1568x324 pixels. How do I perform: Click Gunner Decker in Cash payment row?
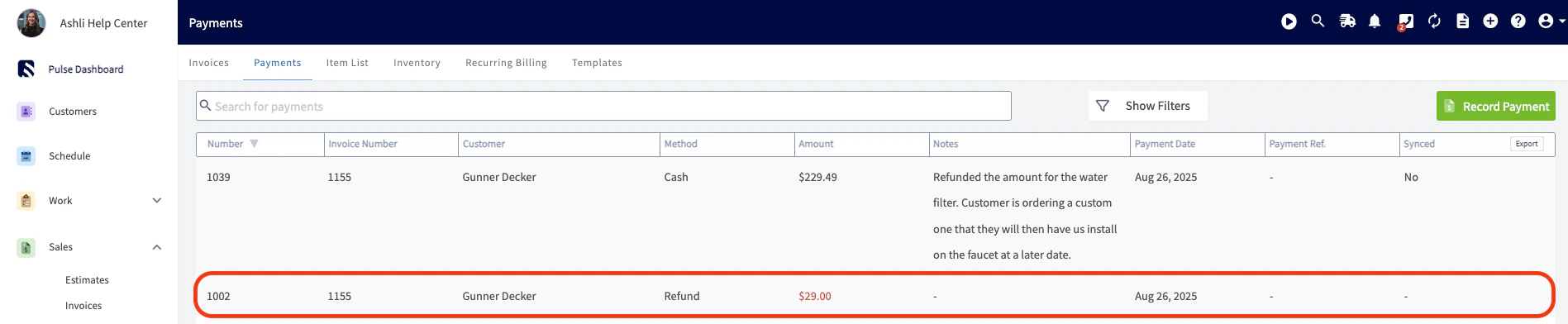pyautogui.click(x=499, y=177)
